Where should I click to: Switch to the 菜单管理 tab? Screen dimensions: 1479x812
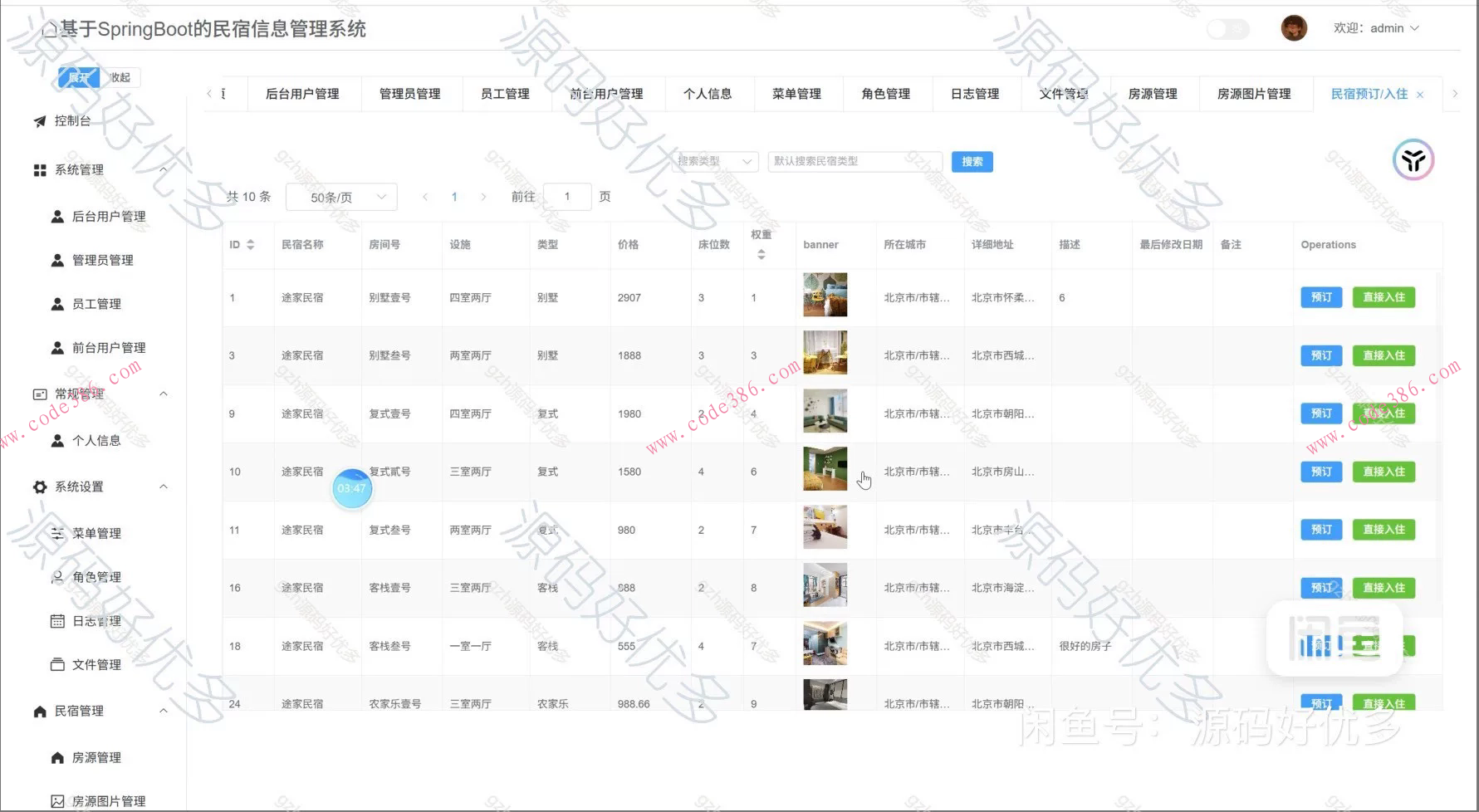(796, 94)
